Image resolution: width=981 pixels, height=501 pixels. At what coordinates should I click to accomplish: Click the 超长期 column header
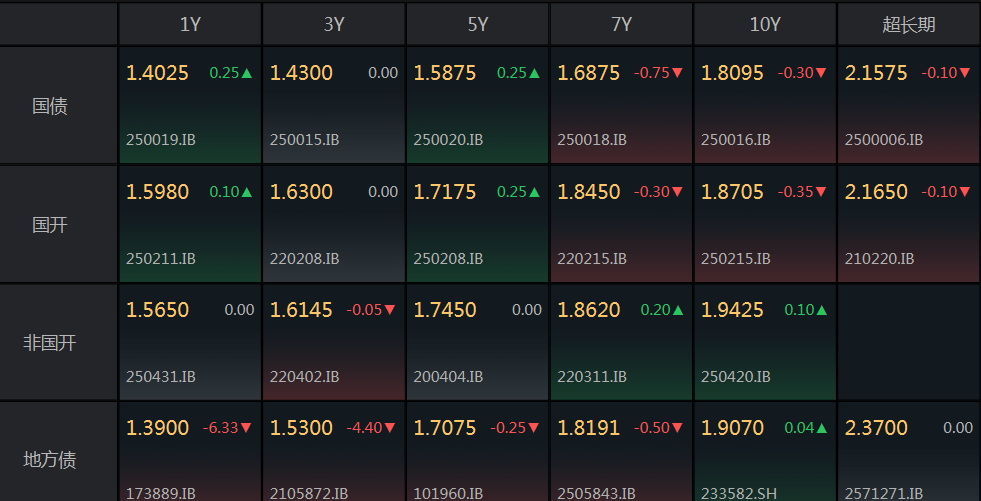(x=908, y=24)
